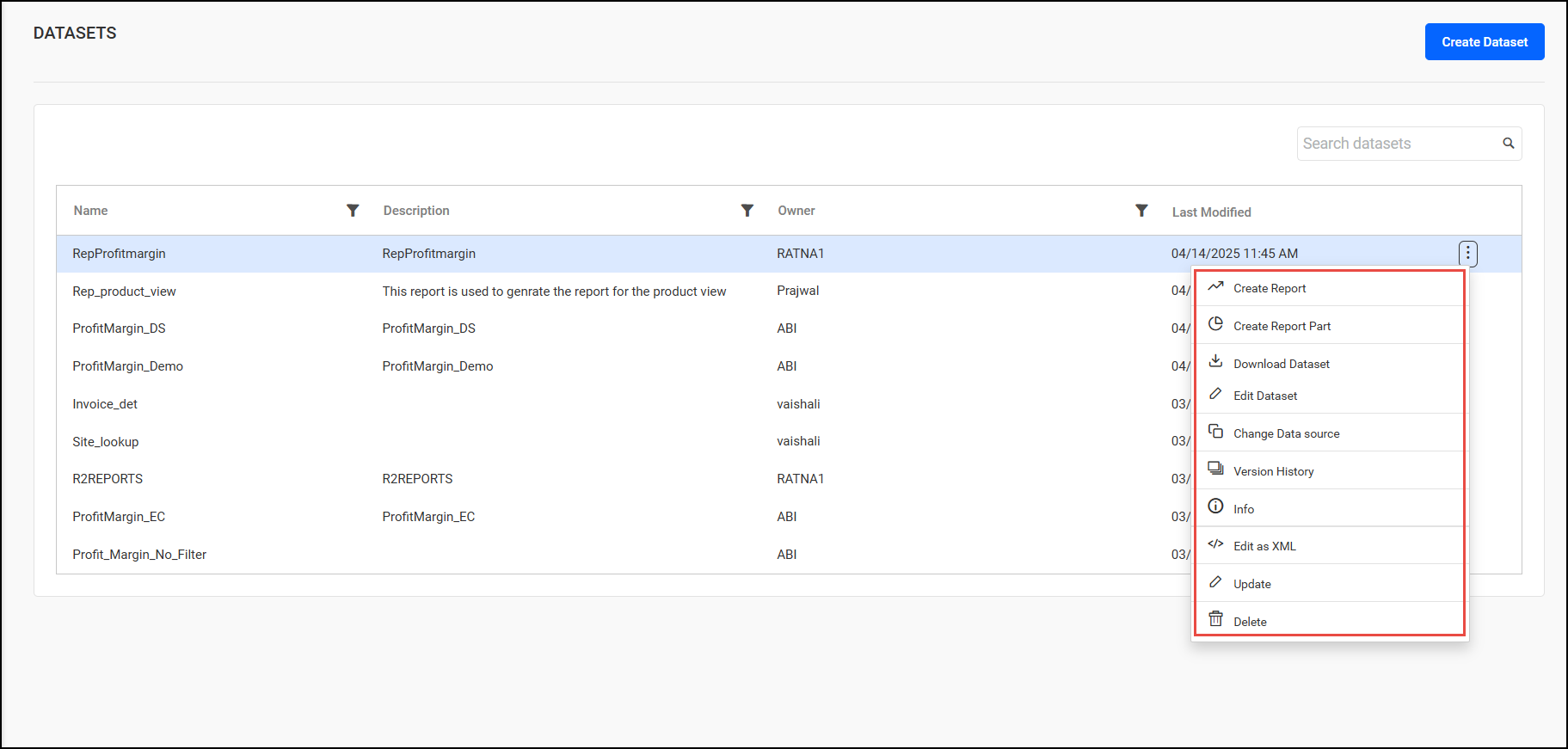Open the Owner column filter
1568x749 pixels.
[x=1141, y=211]
